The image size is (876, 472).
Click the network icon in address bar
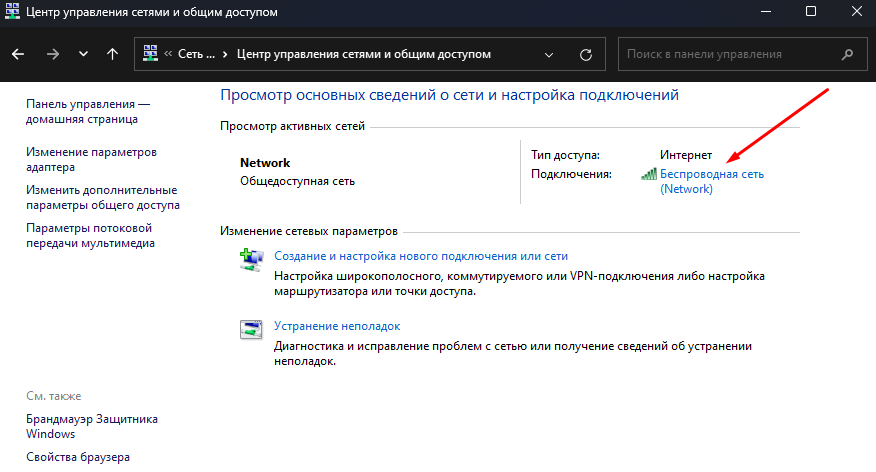point(150,54)
